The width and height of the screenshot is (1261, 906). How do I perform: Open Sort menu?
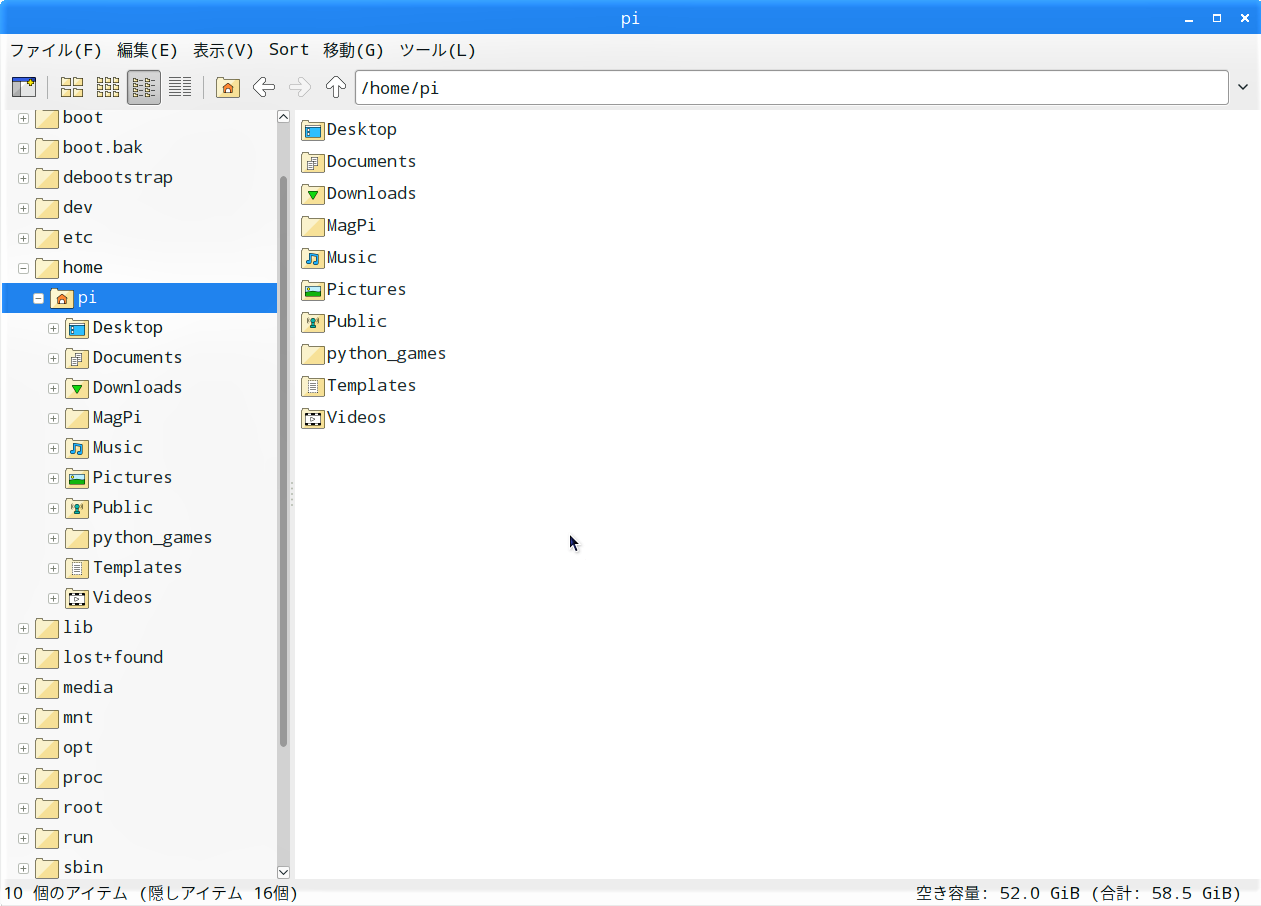point(289,50)
